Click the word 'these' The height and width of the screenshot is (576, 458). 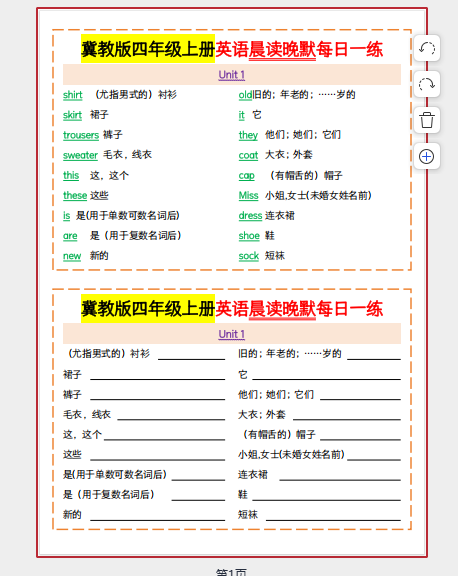(x=75, y=195)
